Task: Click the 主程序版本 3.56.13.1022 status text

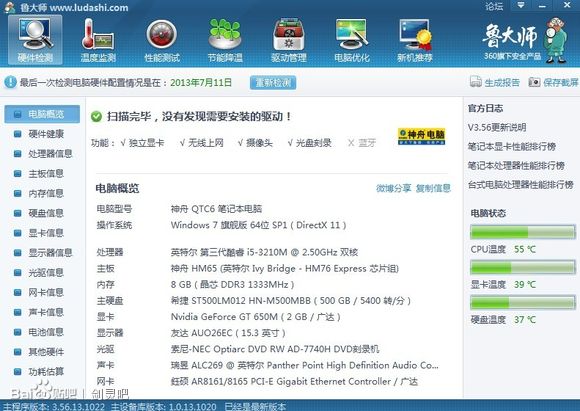Action: point(54,406)
